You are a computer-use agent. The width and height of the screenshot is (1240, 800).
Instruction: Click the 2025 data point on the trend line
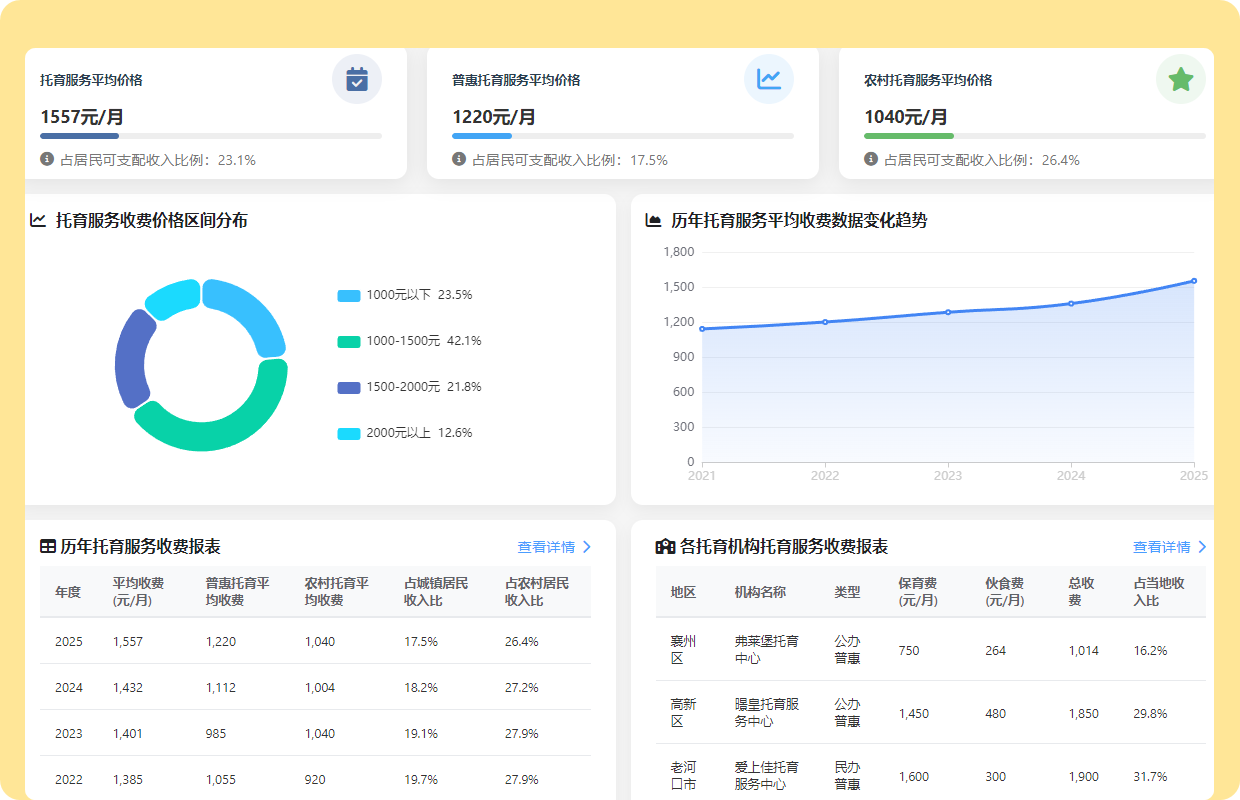(1194, 281)
